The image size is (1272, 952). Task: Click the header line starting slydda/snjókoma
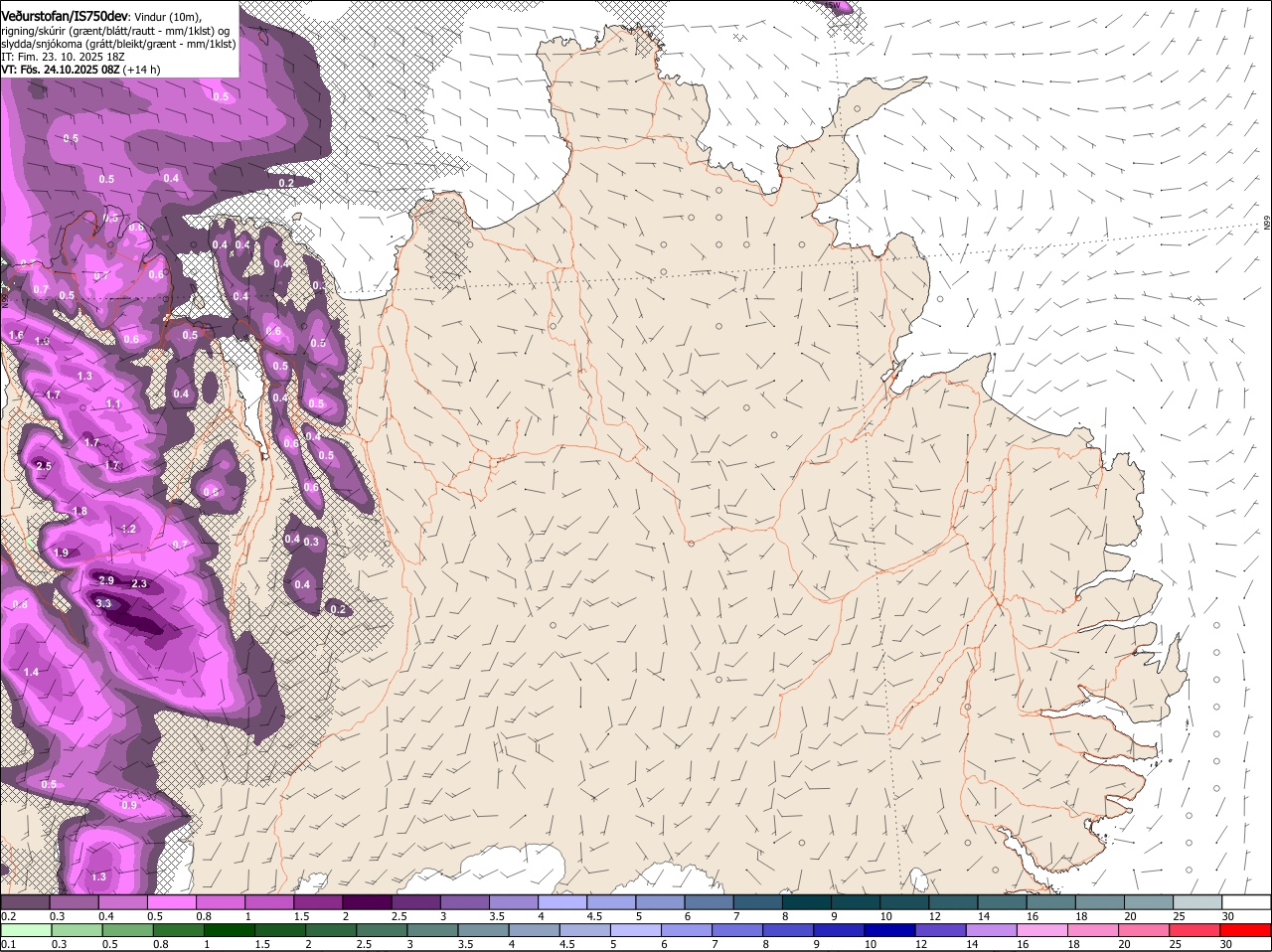pos(118,44)
